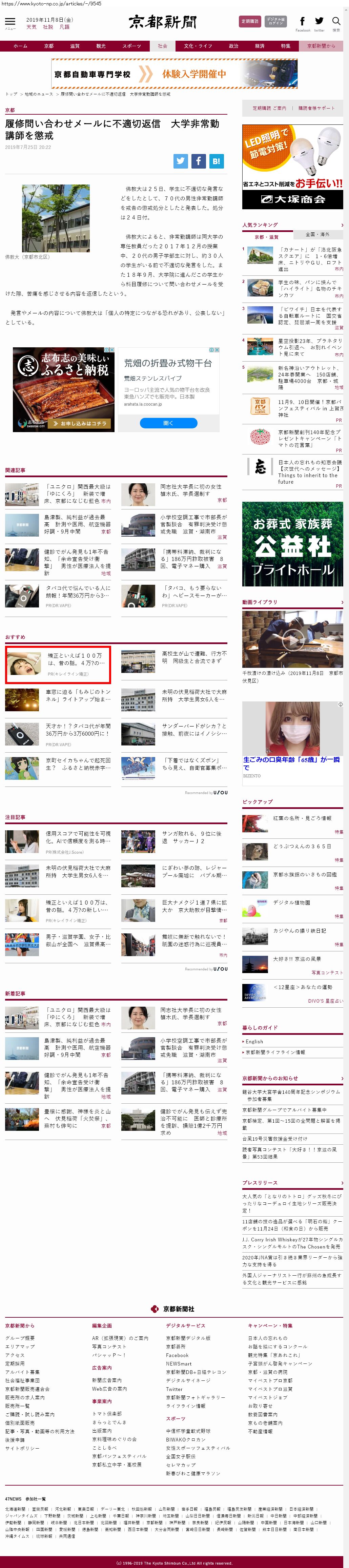Viewport: 349px width, 1568px height.
Task: Click the Facebook icon in the header
Action: pyautogui.click(x=302, y=21)
